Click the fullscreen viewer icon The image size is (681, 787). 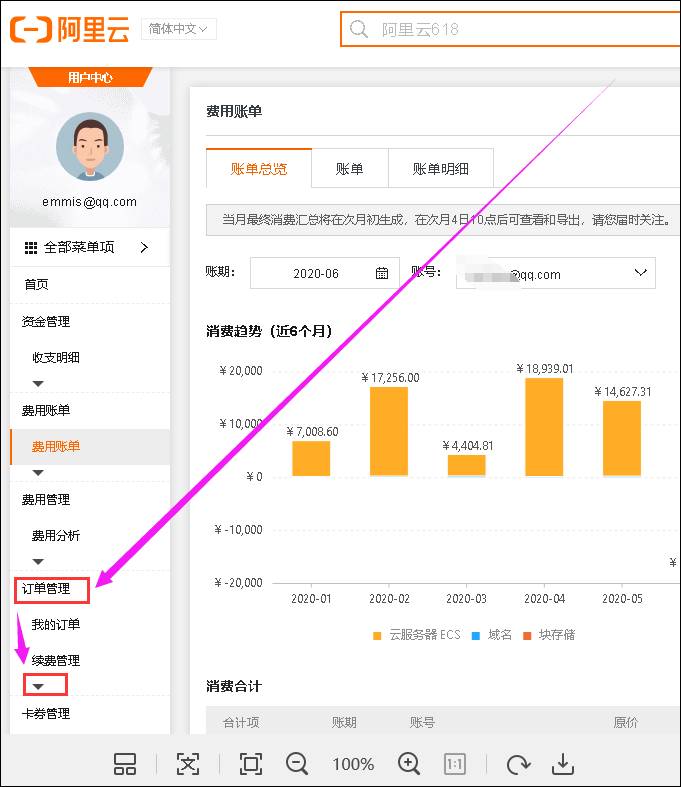click(250, 764)
